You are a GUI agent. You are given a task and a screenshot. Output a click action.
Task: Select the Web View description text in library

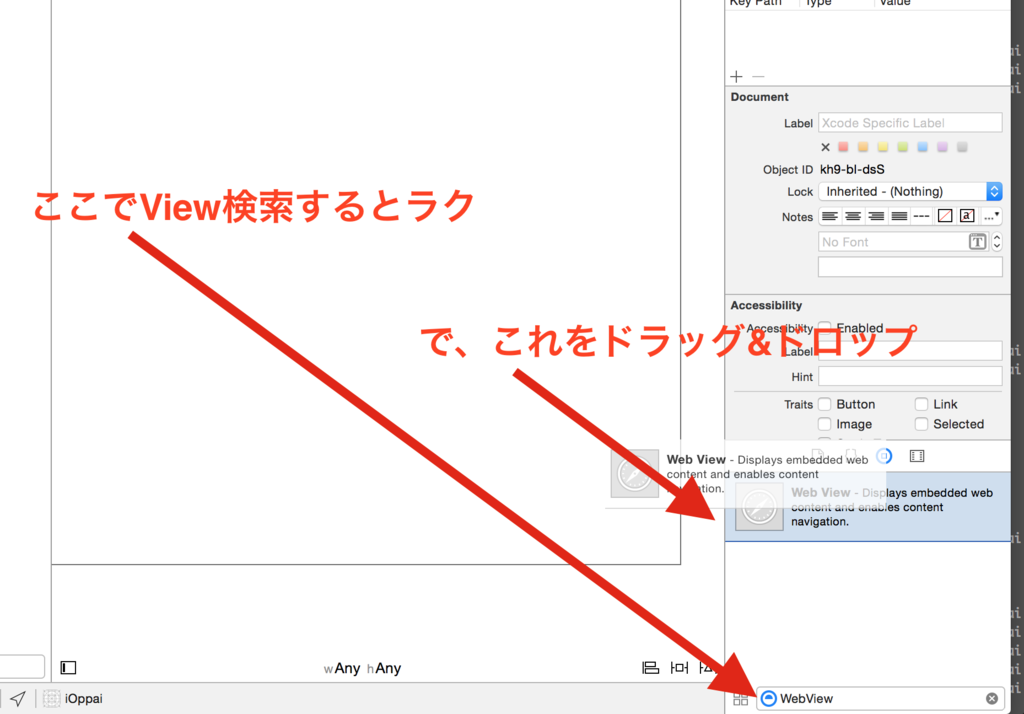892,507
